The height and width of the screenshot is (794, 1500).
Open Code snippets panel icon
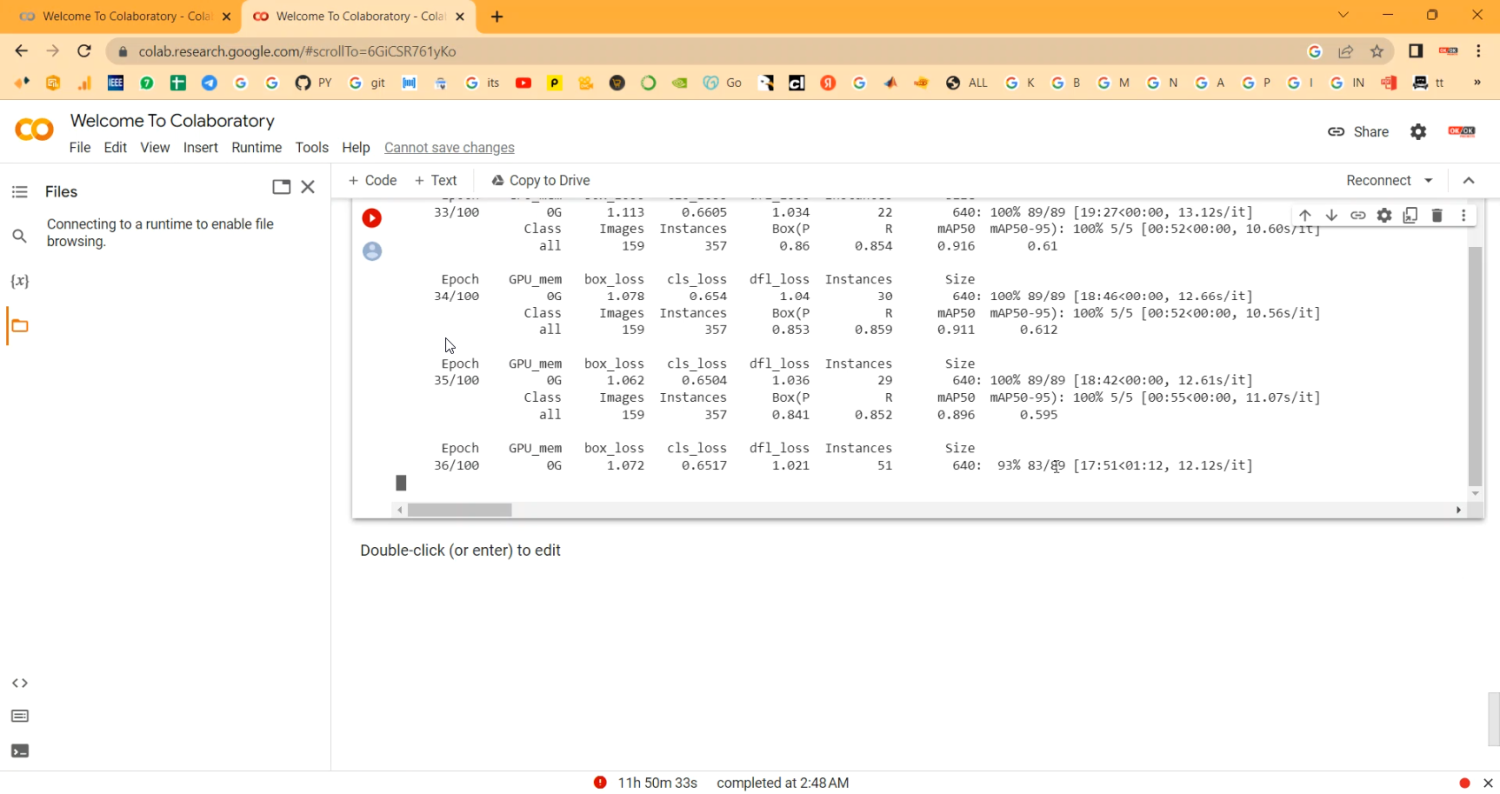[x=19, y=683]
